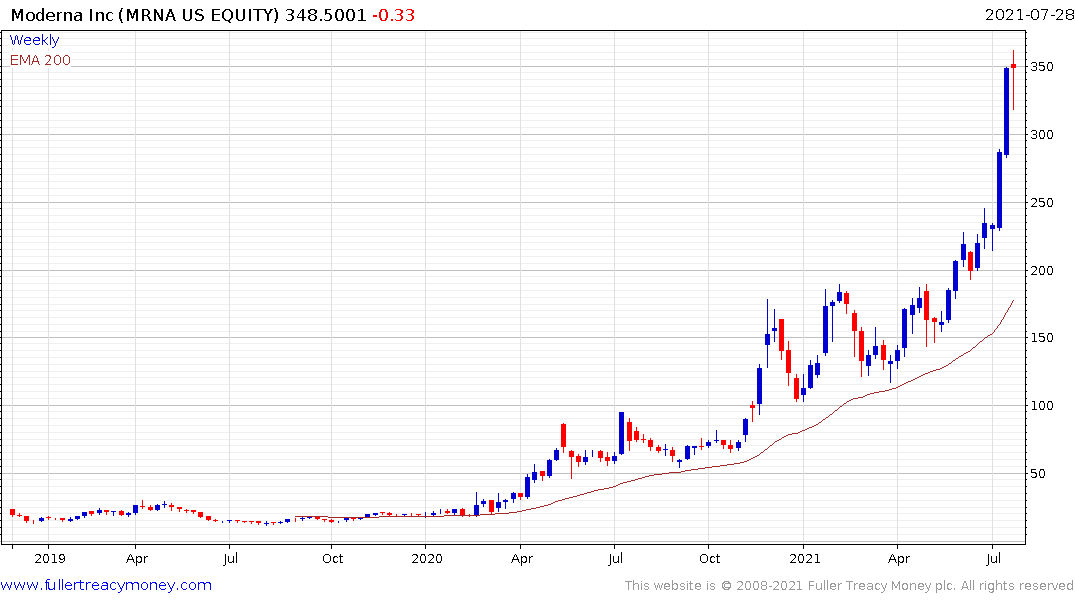This screenshot has width=1075, height=600.
Task: Click the Oct label before 2020
Action: (x=333, y=558)
